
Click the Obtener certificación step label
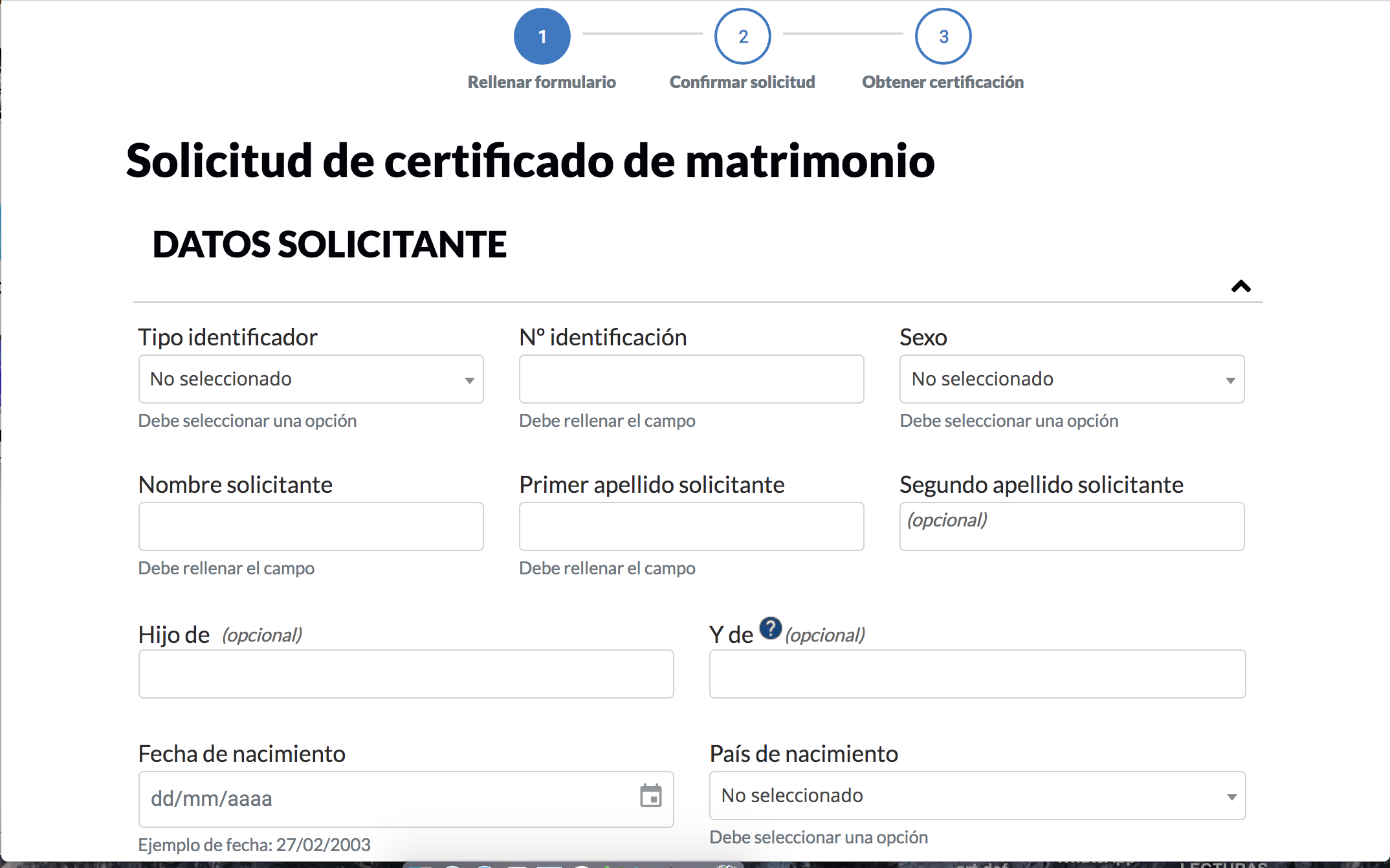943,82
